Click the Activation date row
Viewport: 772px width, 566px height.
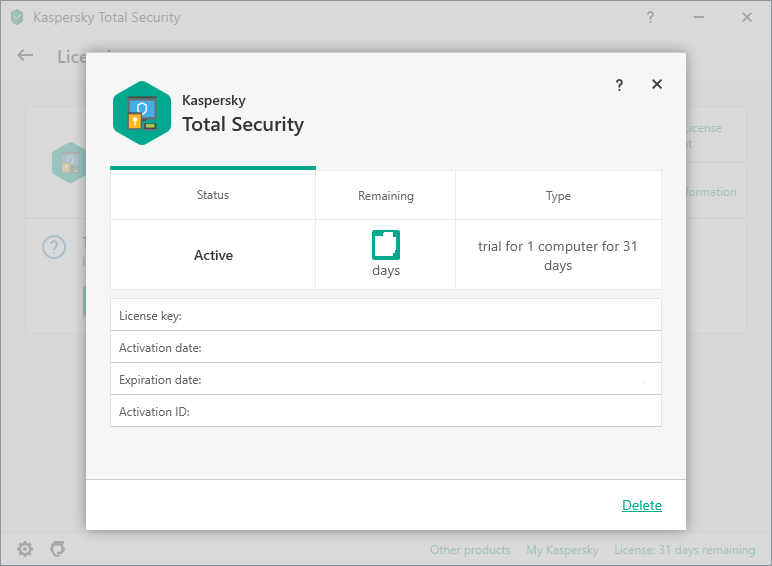(x=386, y=347)
